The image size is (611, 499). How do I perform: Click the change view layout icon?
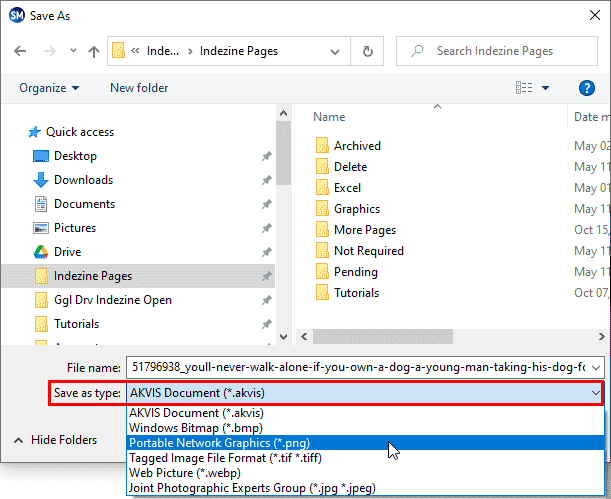(523, 88)
